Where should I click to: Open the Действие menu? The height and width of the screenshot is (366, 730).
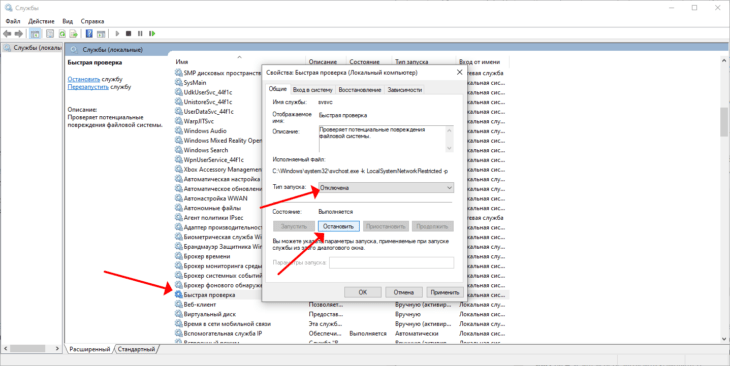click(x=41, y=21)
